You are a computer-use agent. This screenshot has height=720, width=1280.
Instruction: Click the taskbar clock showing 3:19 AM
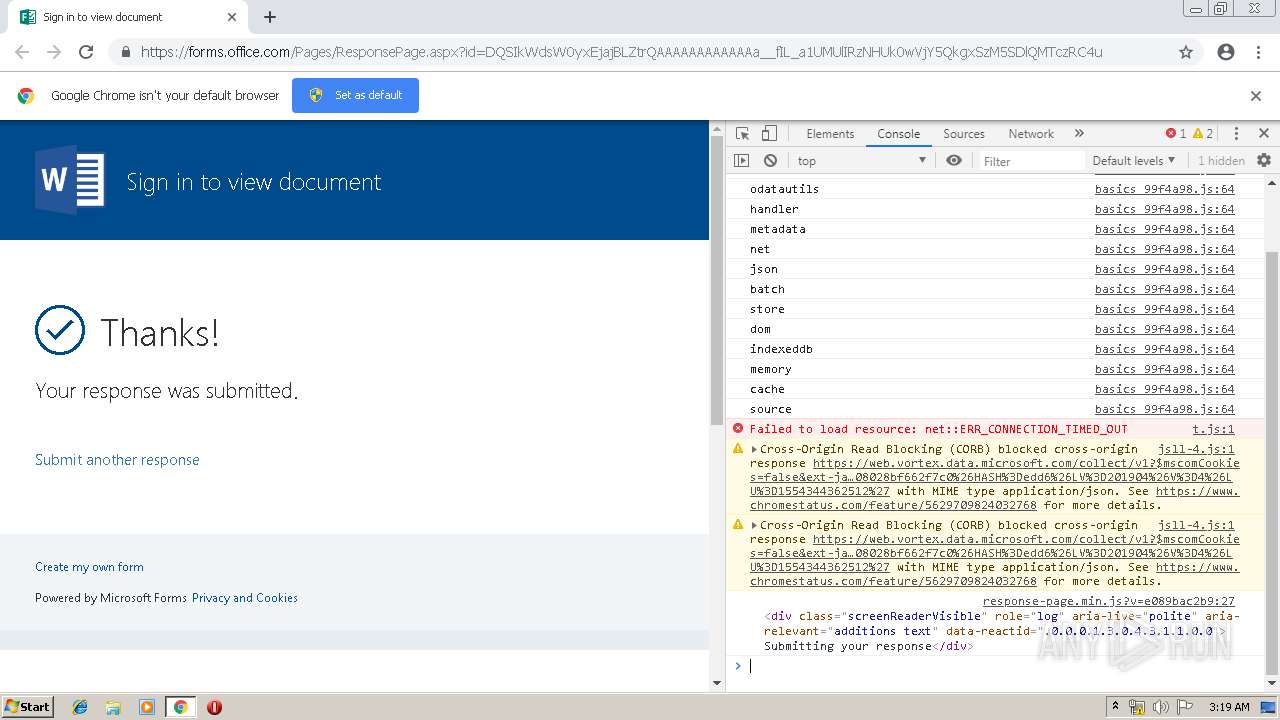point(1229,707)
